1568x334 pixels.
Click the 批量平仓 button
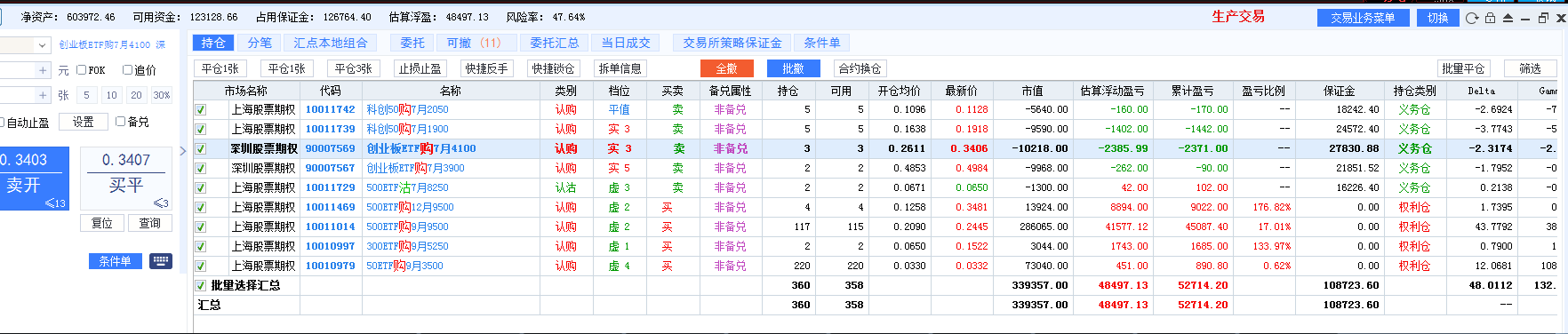coord(1464,68)
